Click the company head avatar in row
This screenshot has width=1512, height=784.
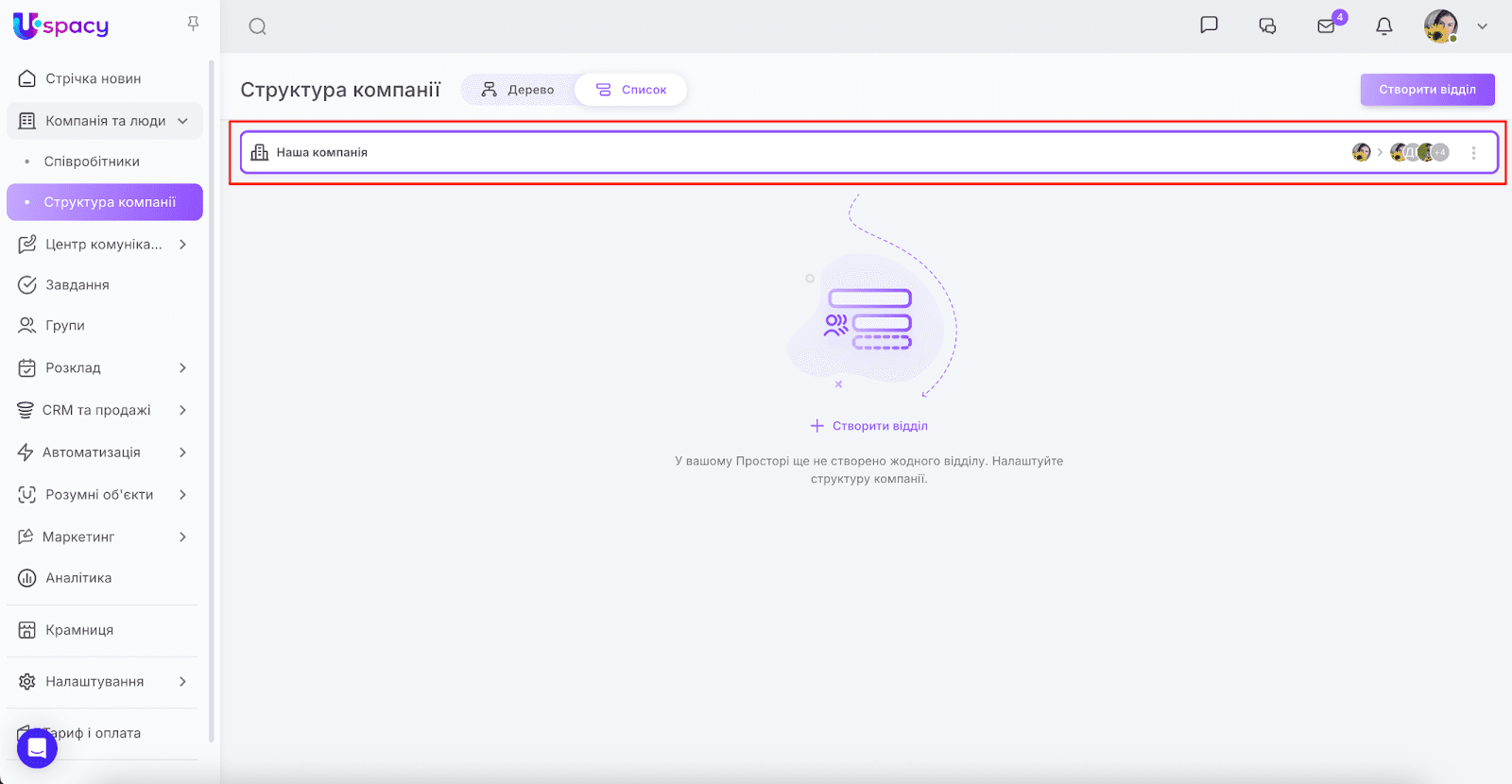(1361, 152)
